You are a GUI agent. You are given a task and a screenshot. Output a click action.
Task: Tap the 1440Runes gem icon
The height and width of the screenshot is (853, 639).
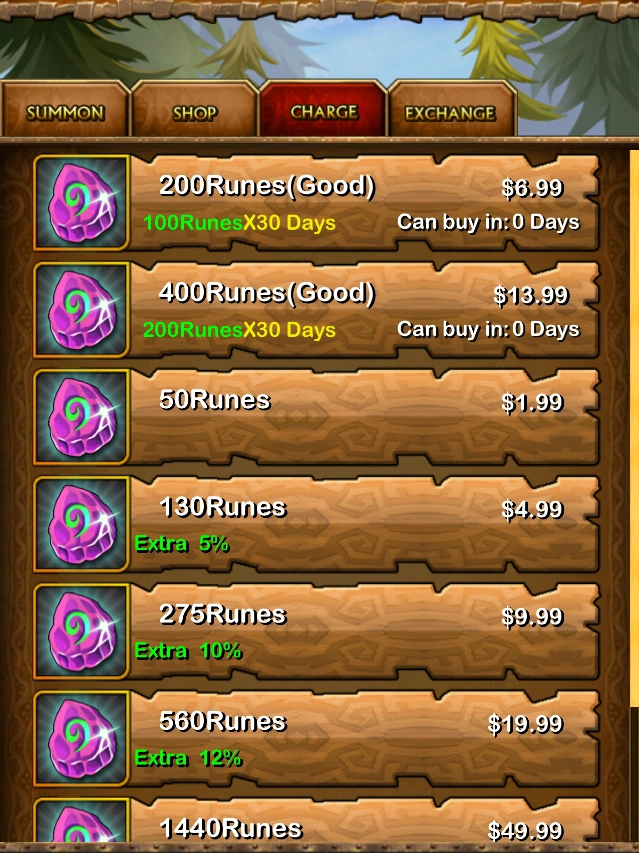pos(81,820)
